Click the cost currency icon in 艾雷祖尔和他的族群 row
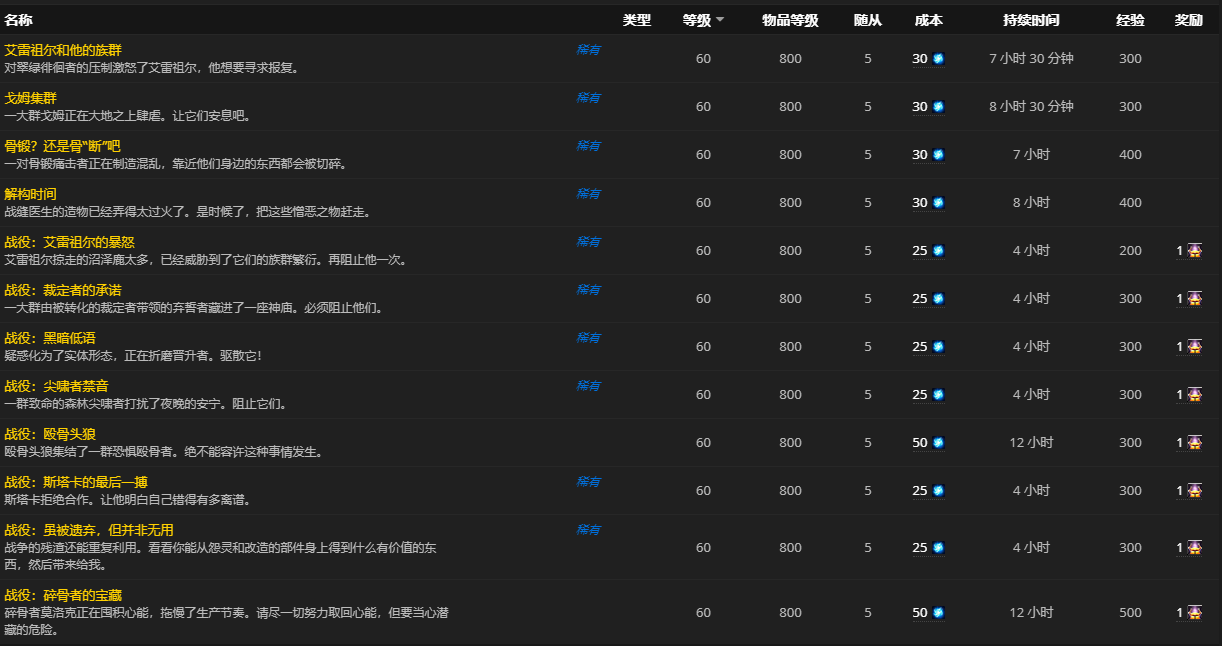1222x646 pixels. [938, 59]
